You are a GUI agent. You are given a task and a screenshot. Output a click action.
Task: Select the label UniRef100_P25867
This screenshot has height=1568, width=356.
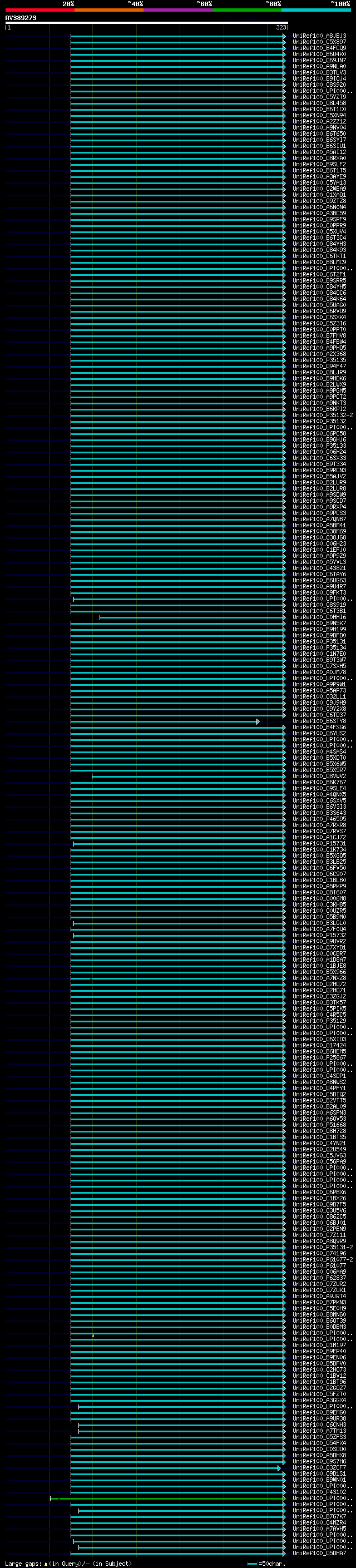(x=319, y=1058)
